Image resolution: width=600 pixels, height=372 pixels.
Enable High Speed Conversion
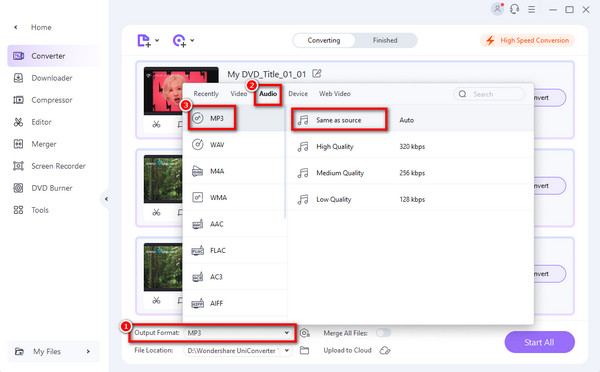(x=528, y=40)
